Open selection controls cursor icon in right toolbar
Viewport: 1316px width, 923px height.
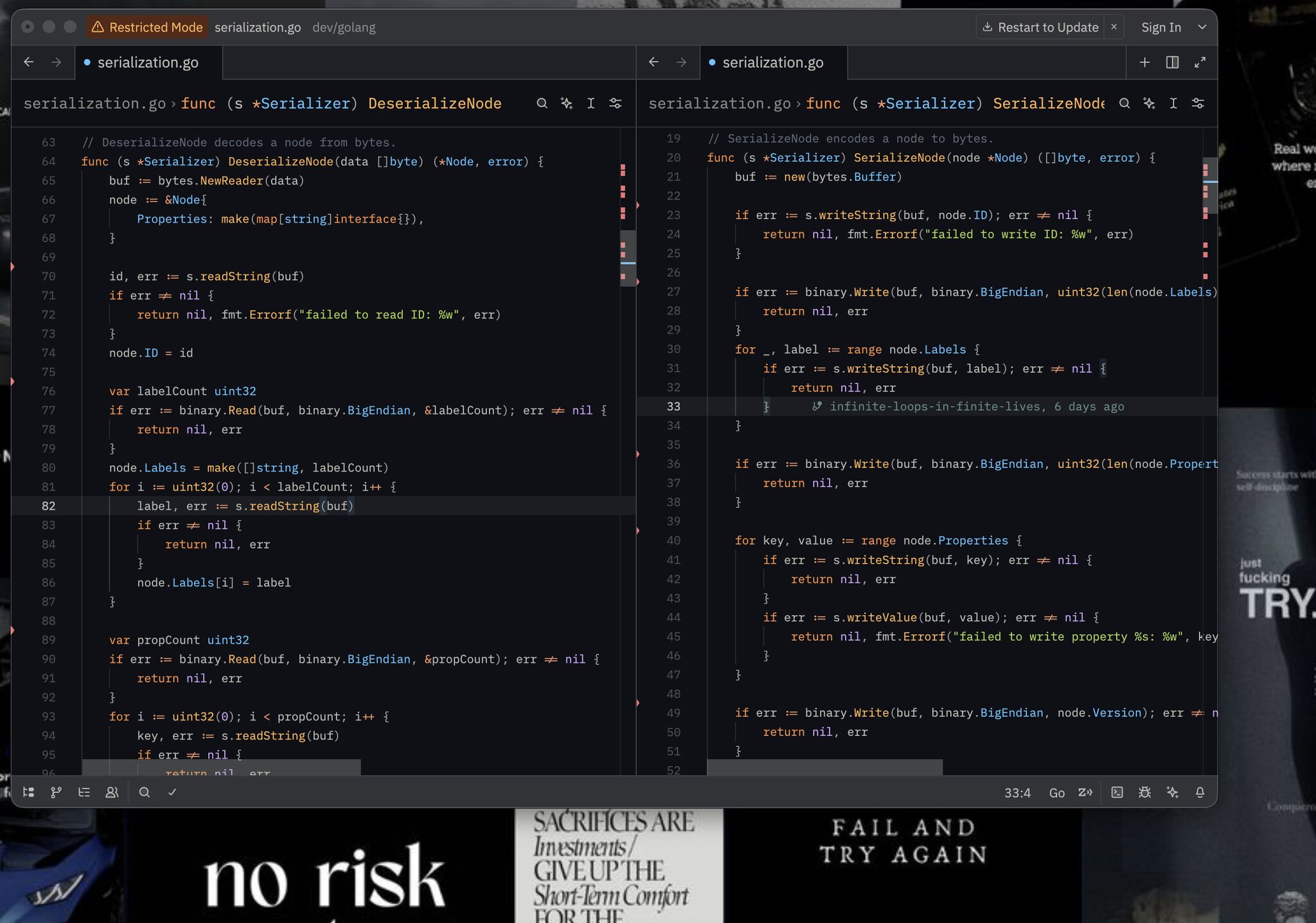click(x=1173, y=103)
